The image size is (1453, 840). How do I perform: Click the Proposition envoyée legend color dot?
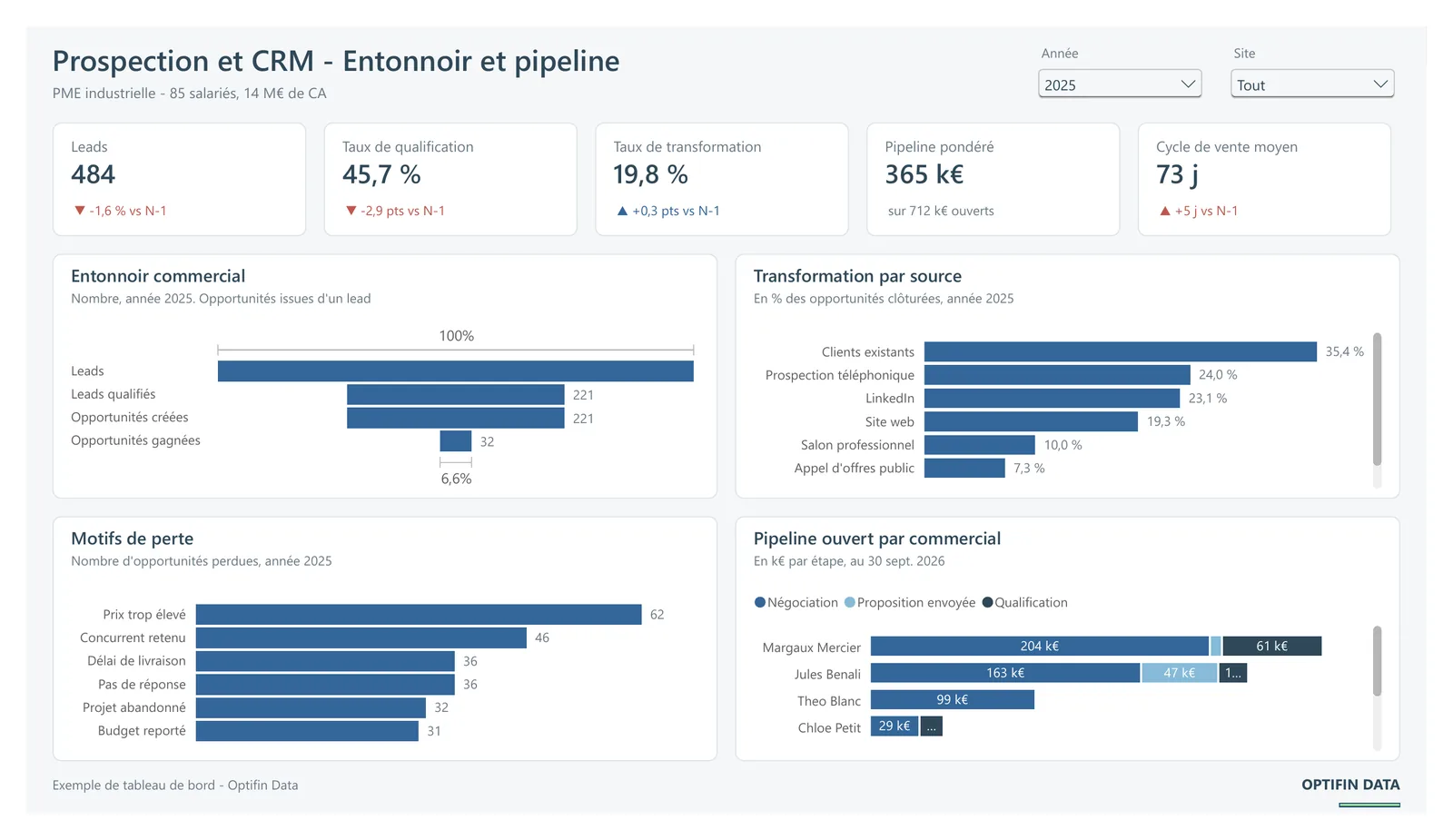click(850, 602)
